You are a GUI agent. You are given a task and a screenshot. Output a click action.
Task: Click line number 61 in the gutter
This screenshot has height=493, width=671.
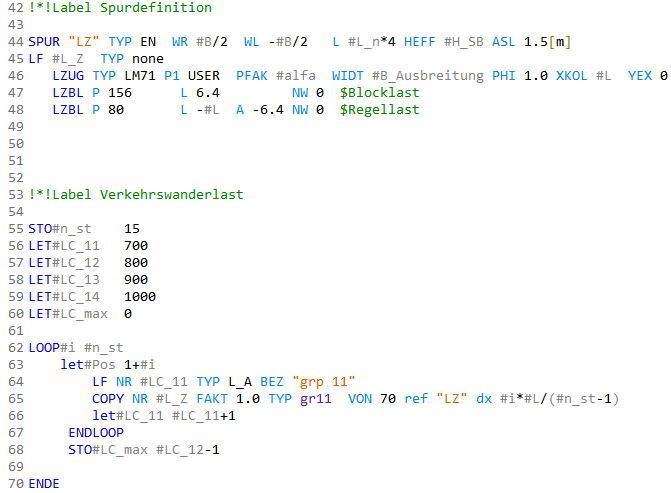[x=16, y=331]
